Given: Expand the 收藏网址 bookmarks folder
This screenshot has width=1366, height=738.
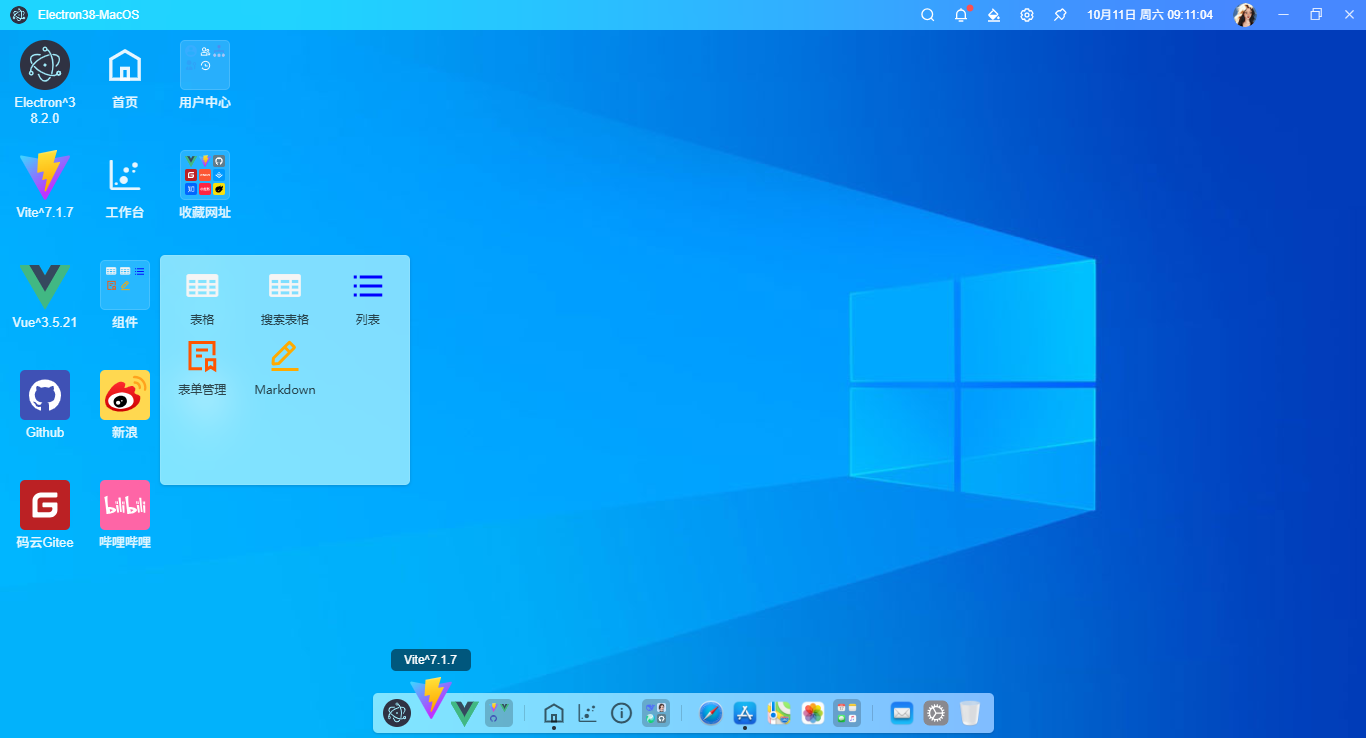Looking at the screenshot, I should (205, 175).
